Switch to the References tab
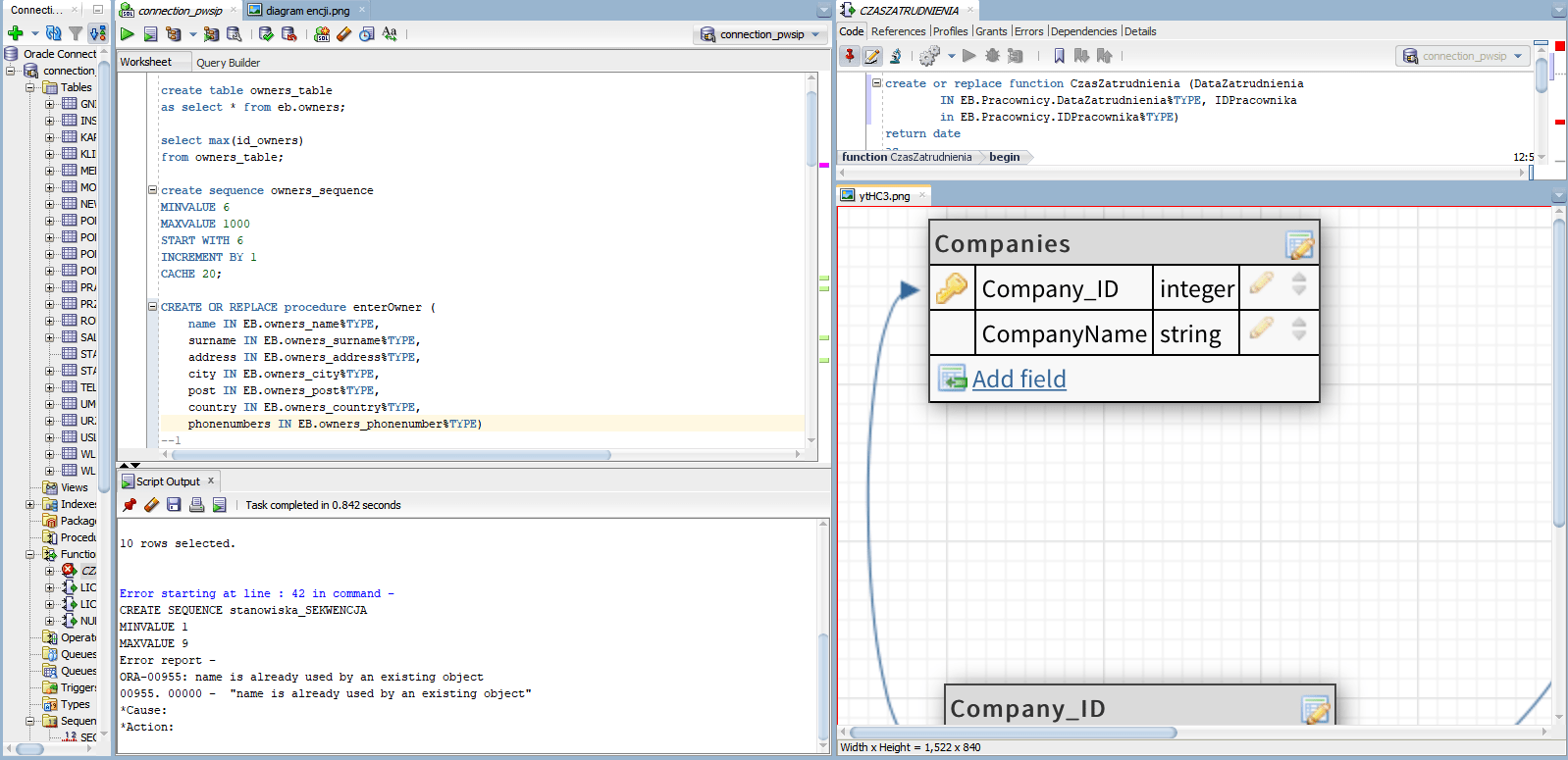This screenshot has height=760, width=1568. tap(898, 31)
